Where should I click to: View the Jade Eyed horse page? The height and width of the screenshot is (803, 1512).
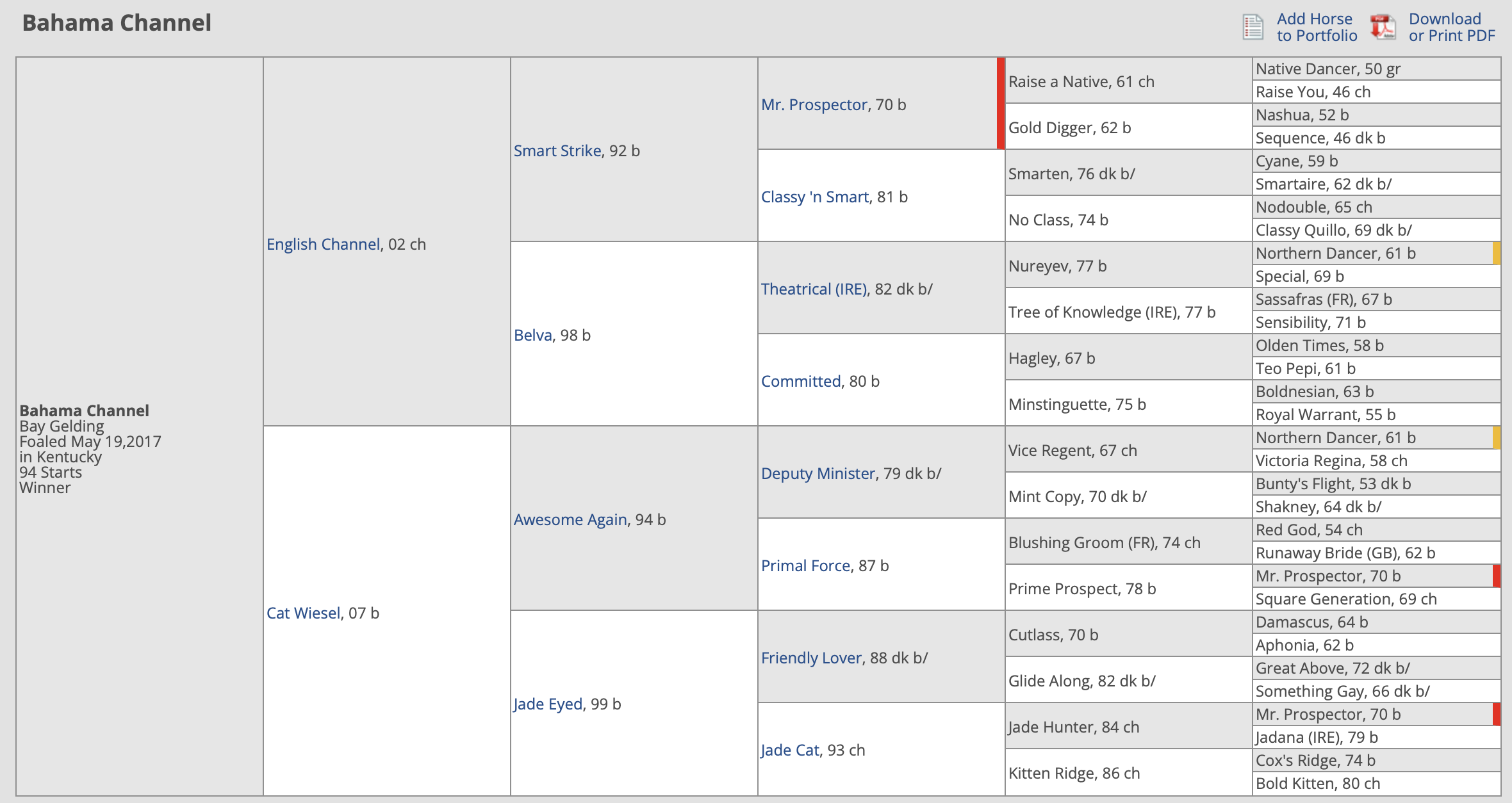click(548, 704)
